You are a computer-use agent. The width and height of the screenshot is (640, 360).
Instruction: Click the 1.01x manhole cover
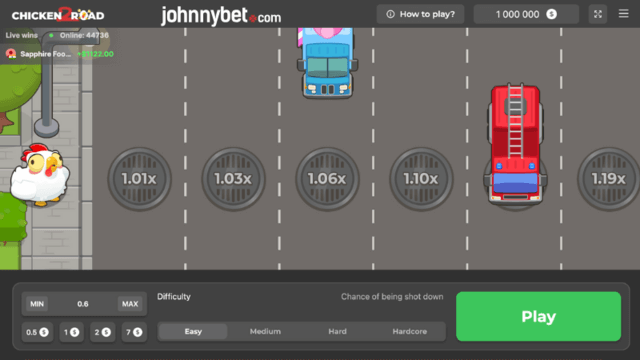point(140,179)
